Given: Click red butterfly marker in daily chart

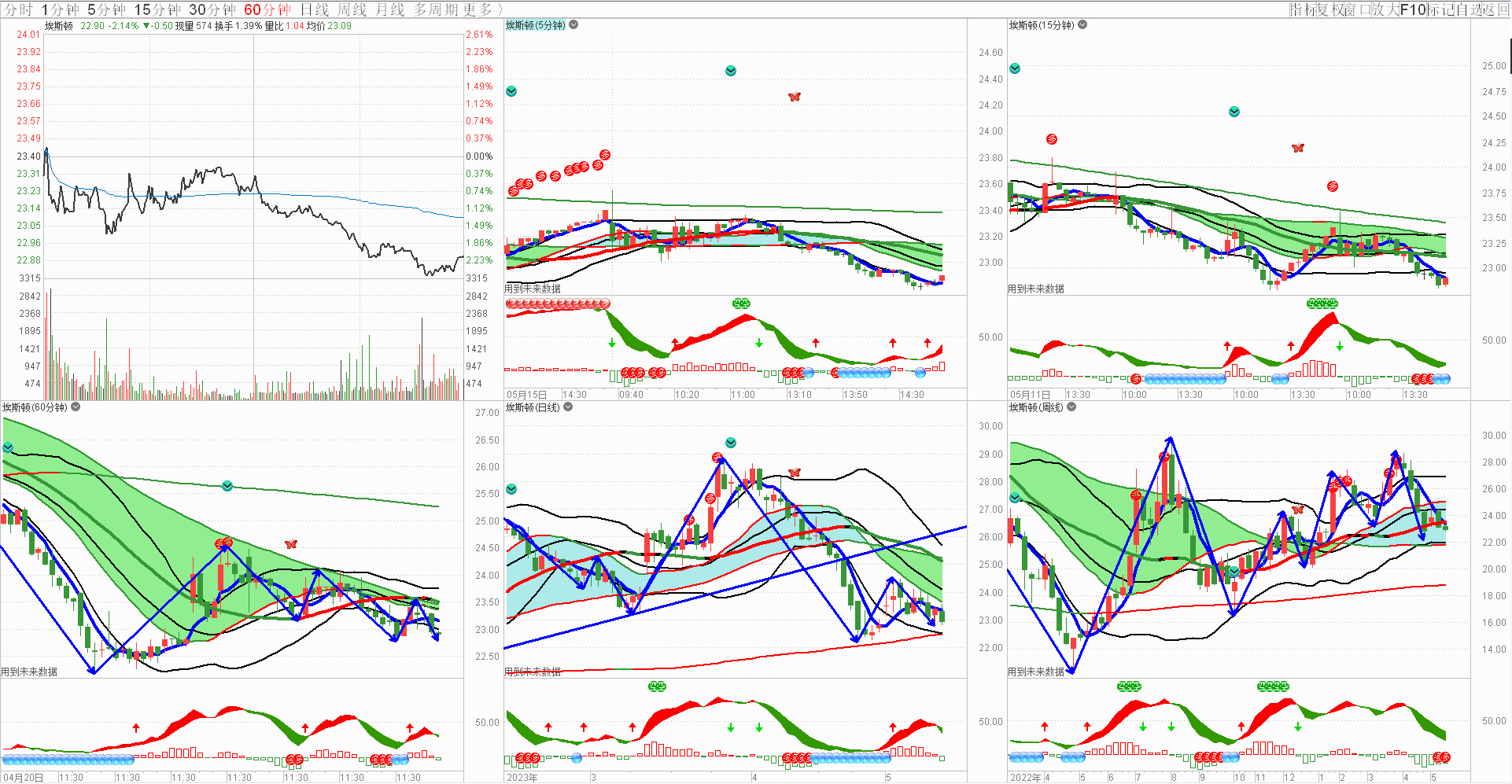Looking at the screenshot, I should tap(795, 473).
